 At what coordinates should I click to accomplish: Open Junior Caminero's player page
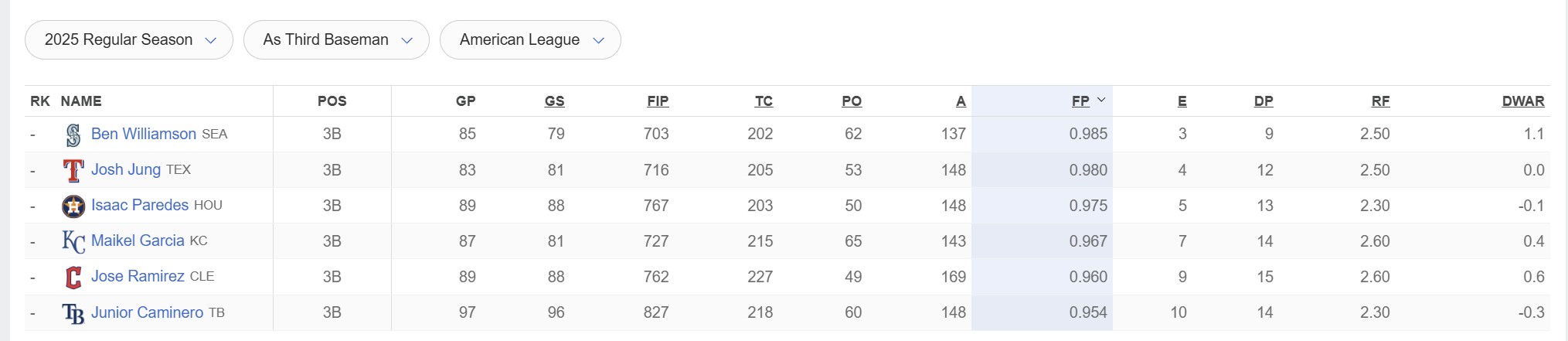(x=147, y=312)
